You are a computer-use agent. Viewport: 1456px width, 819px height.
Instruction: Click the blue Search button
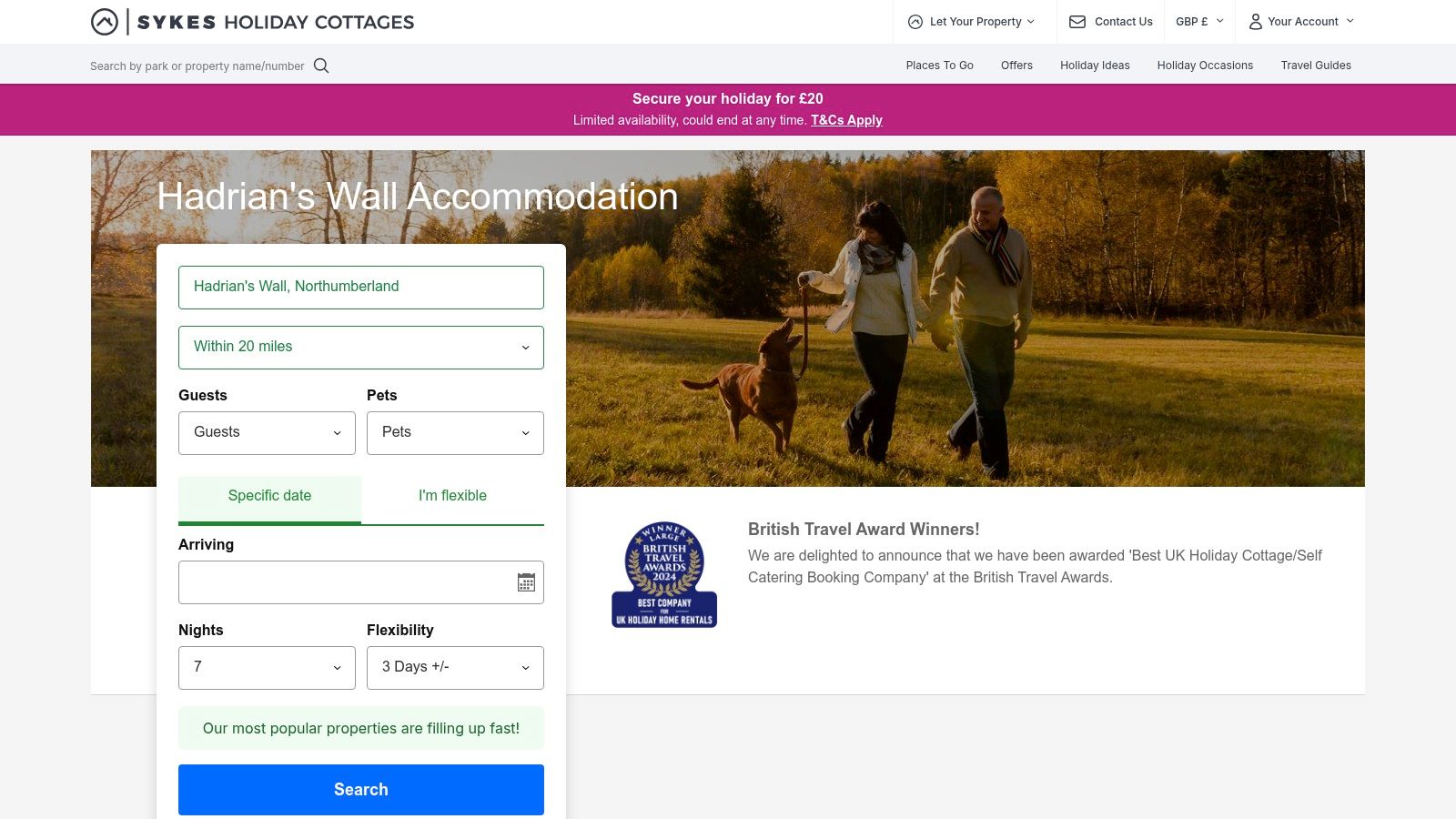point(361,790)
